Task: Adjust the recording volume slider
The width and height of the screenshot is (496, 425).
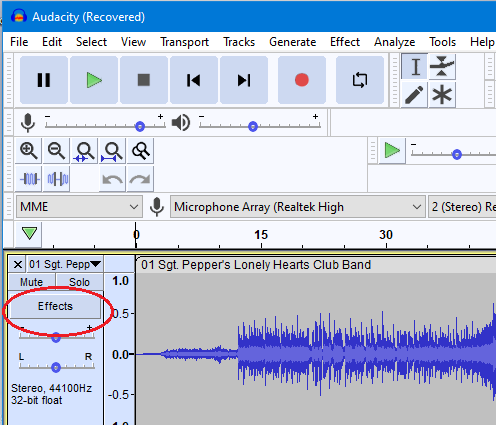Action: 105,126
